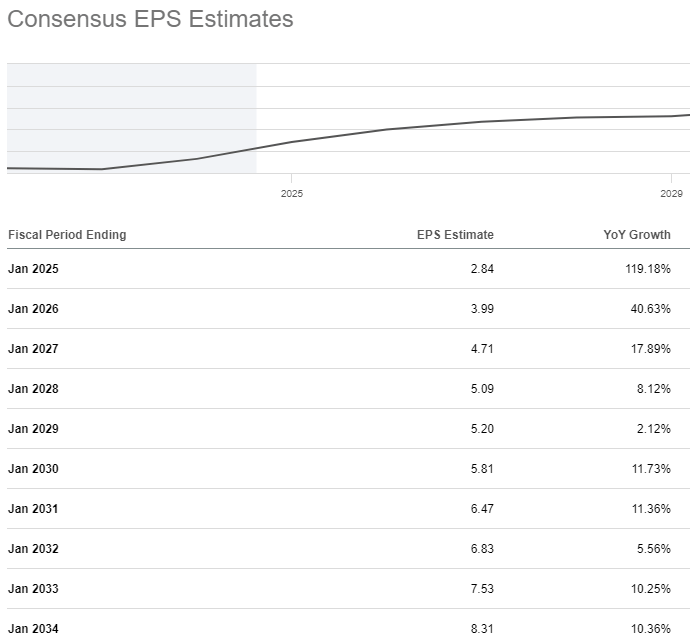This screenshot has height=644, width=690.
Task: Select the Jan 2034 row label
Action: click(x=33, y=629)
